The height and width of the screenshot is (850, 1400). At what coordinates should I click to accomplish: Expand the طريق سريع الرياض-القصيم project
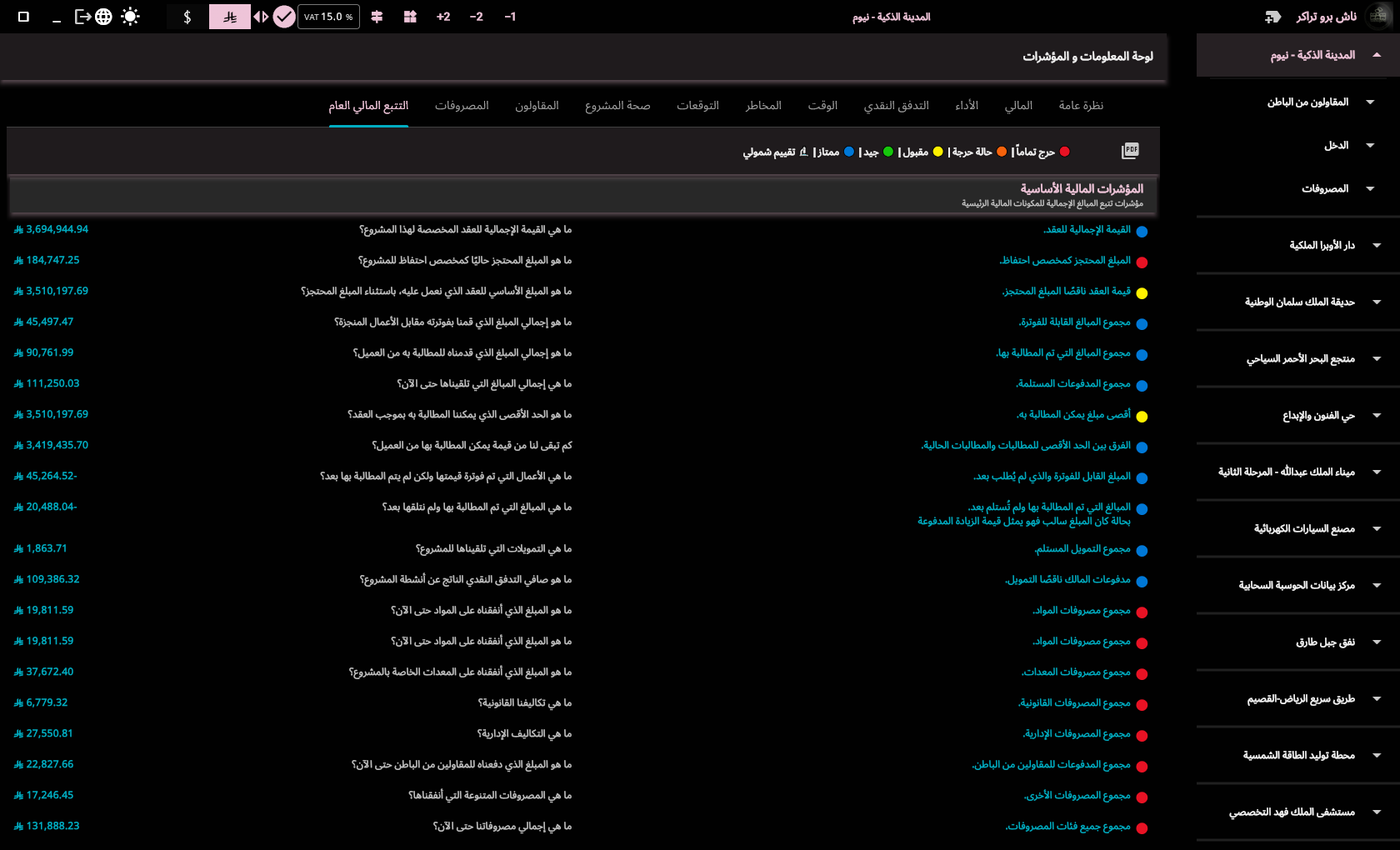click(x=1298, y=698)
